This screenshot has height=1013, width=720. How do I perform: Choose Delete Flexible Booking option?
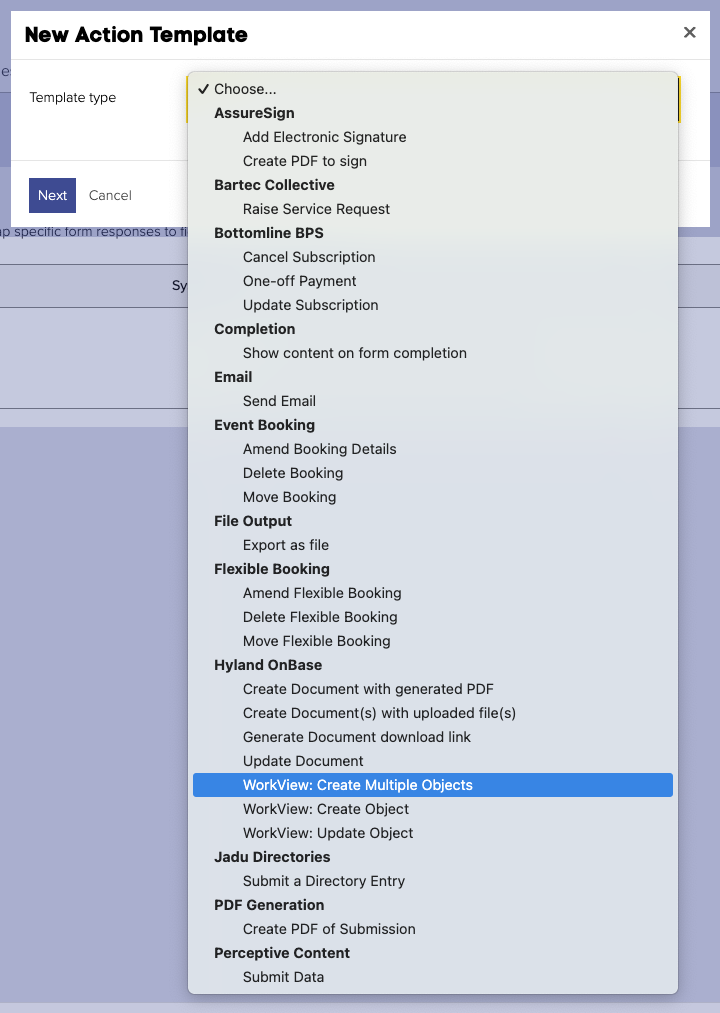click(433, 617)
